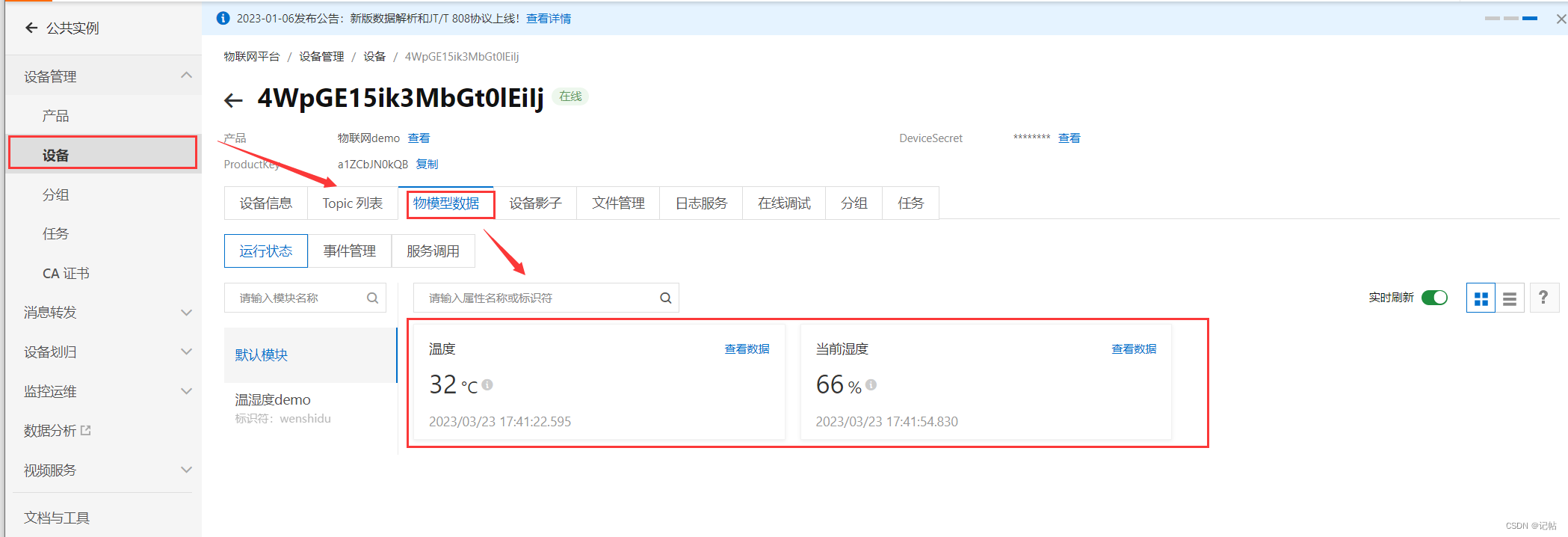Screen dimensions: 1568x537
Task: Select the 服务调用 sub-tab
Action: click(x=433, y=251)
